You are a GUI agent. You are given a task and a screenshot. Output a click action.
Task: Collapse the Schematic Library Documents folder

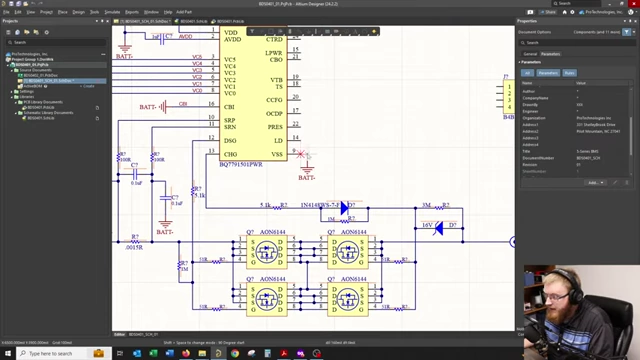click(16, 113)
